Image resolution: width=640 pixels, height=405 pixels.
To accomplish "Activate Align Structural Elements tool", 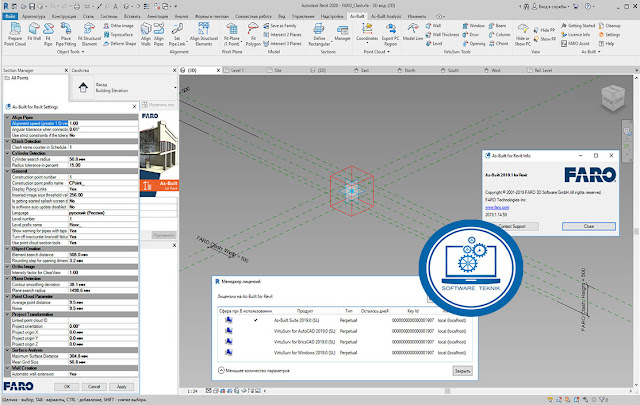I will point(204,34).
